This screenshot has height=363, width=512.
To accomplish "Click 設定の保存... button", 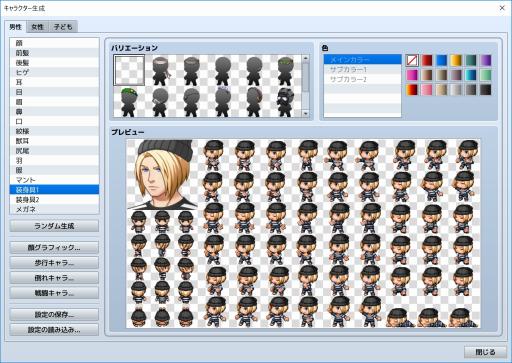I will click(54, 314).
